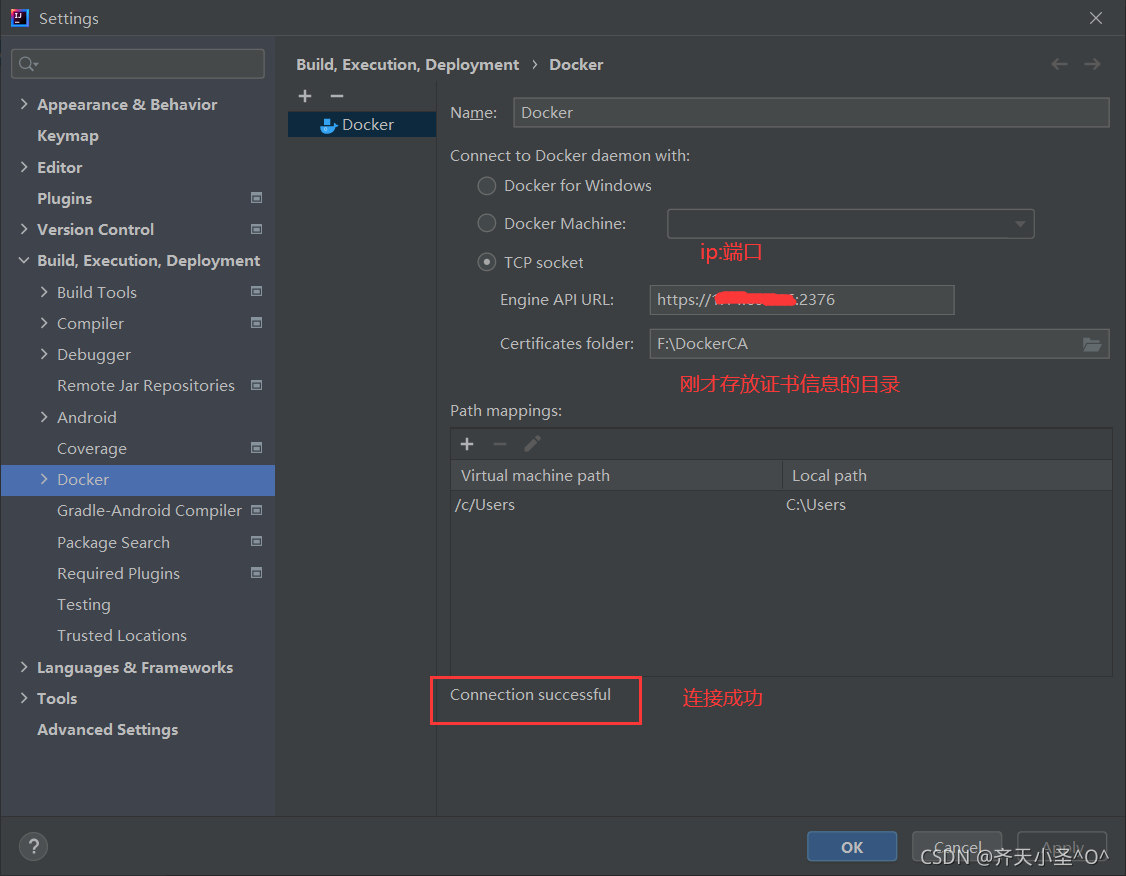Click the remove Docker configuration minus icon
The image size is (1126, 876).
coord(337,96)
